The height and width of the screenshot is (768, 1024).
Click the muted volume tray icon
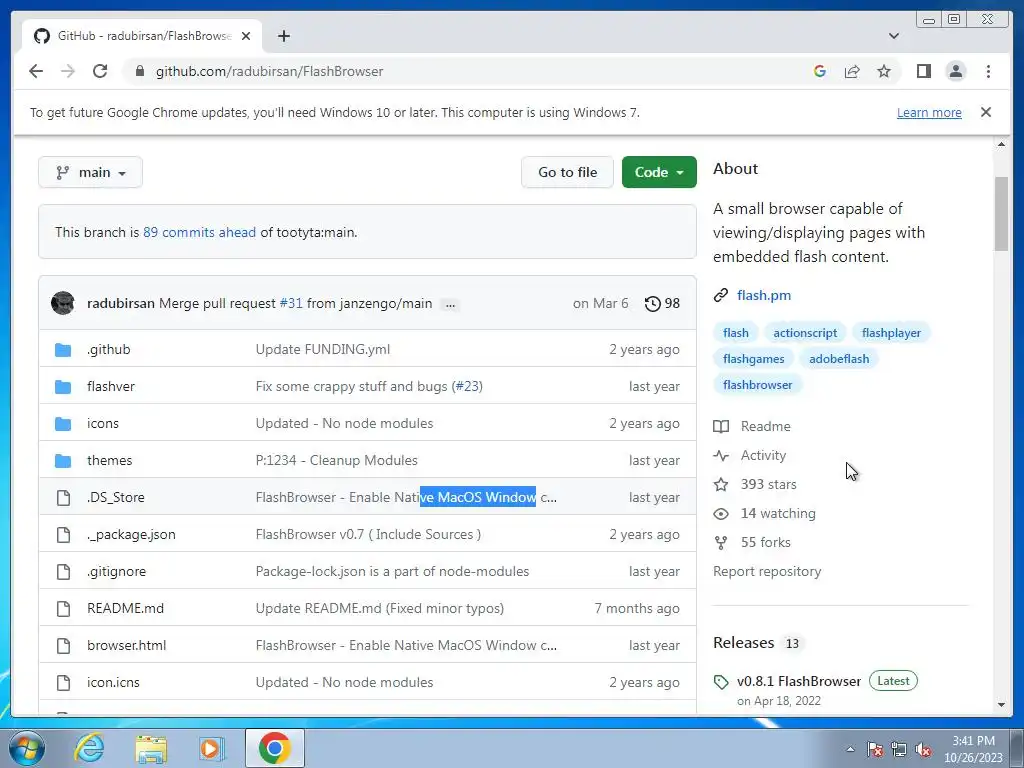(x=923, y=750)
